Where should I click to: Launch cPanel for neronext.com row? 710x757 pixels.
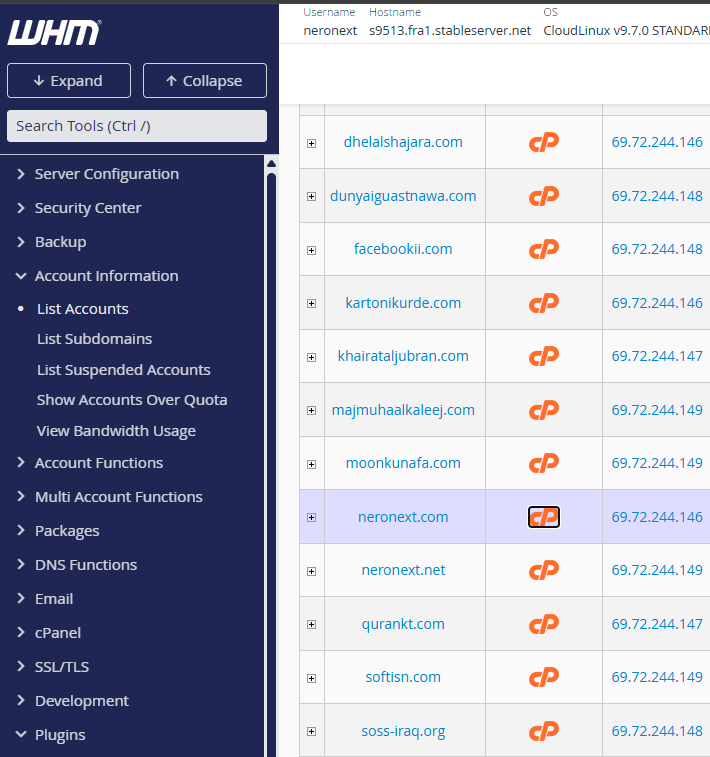[x=543, y=517]
